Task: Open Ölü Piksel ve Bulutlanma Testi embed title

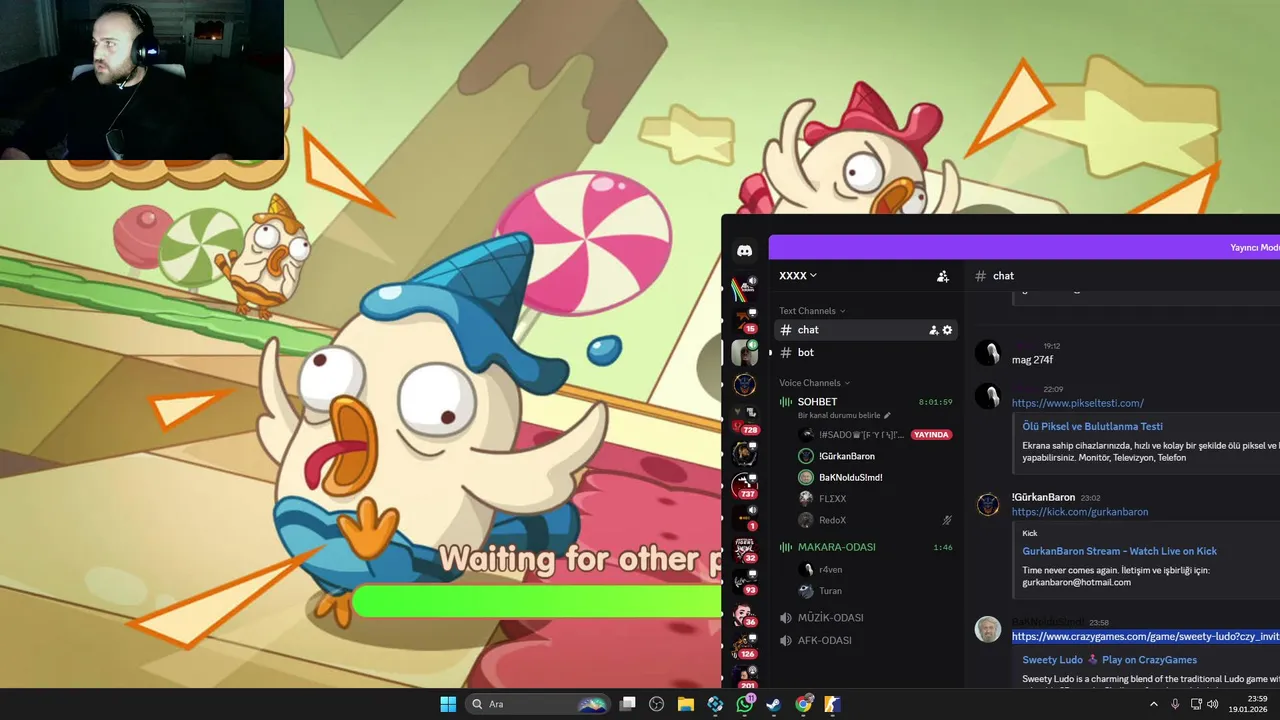Action: 1092,427
